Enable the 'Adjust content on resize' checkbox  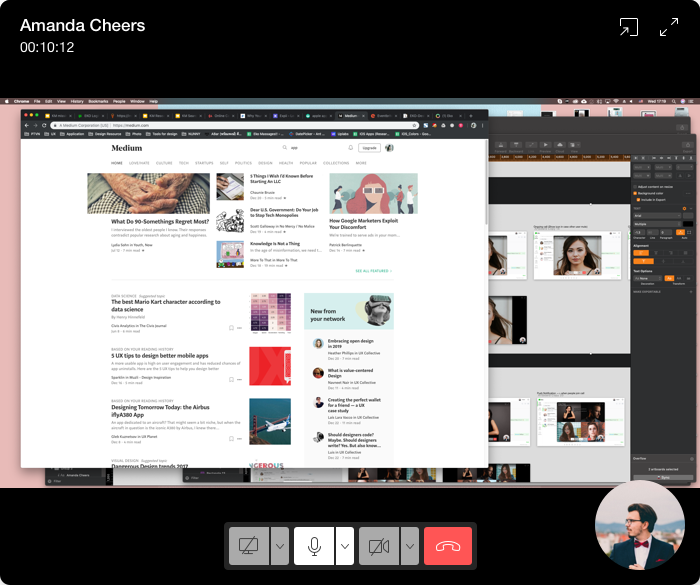(634, 186)
